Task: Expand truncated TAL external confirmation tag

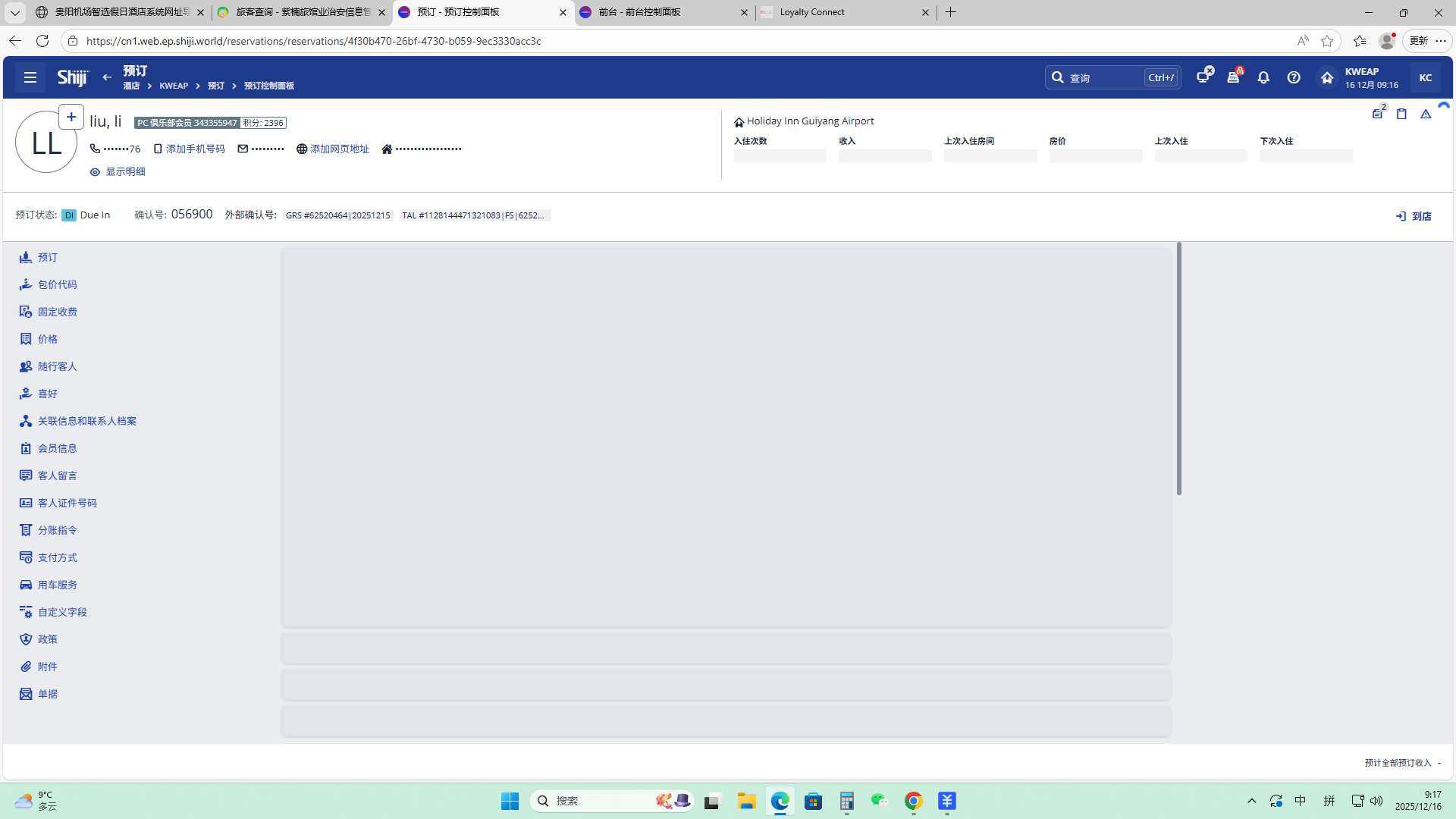Action: click(474, 215)
